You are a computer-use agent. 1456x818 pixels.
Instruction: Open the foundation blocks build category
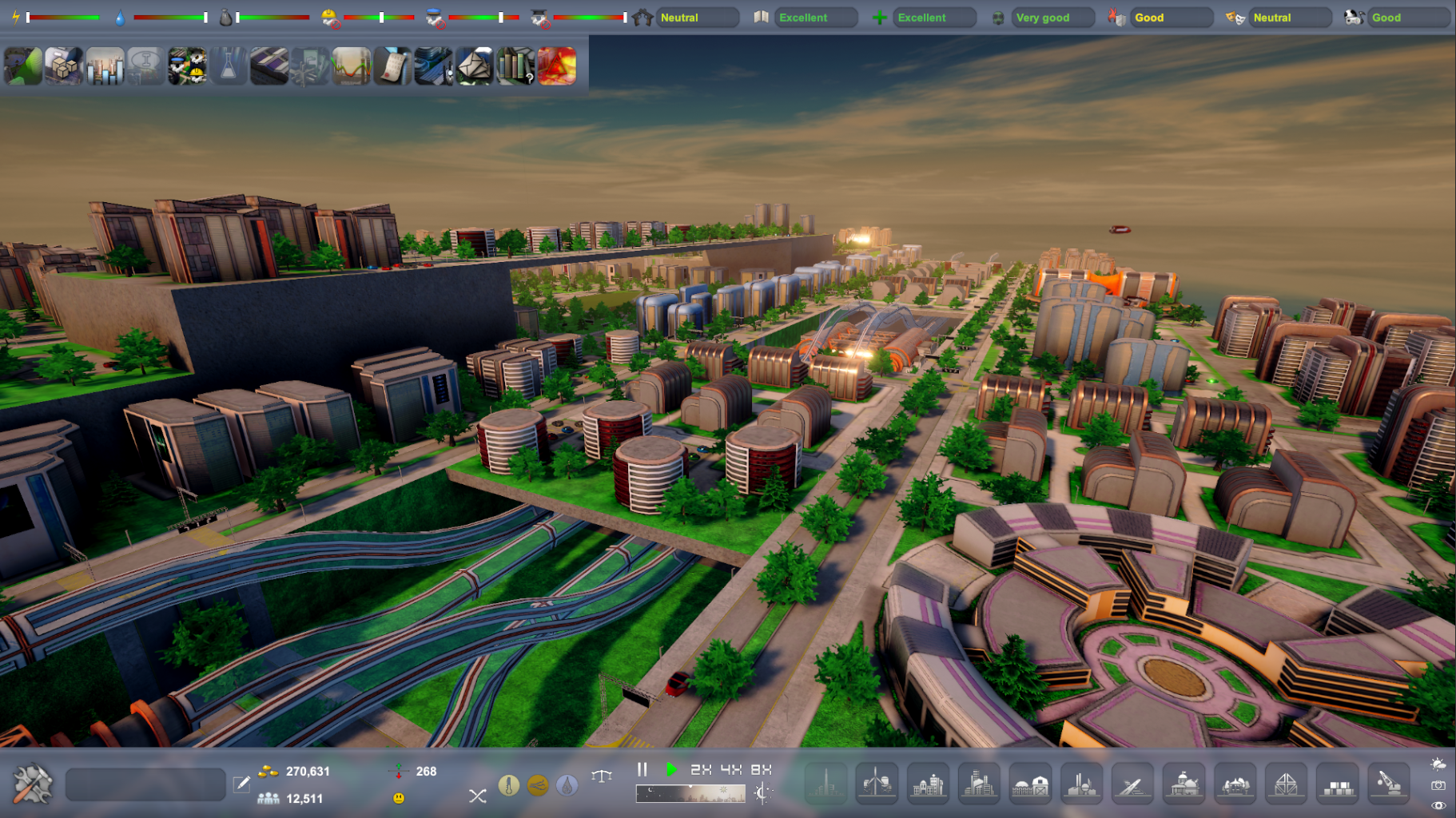(1337, 784)
